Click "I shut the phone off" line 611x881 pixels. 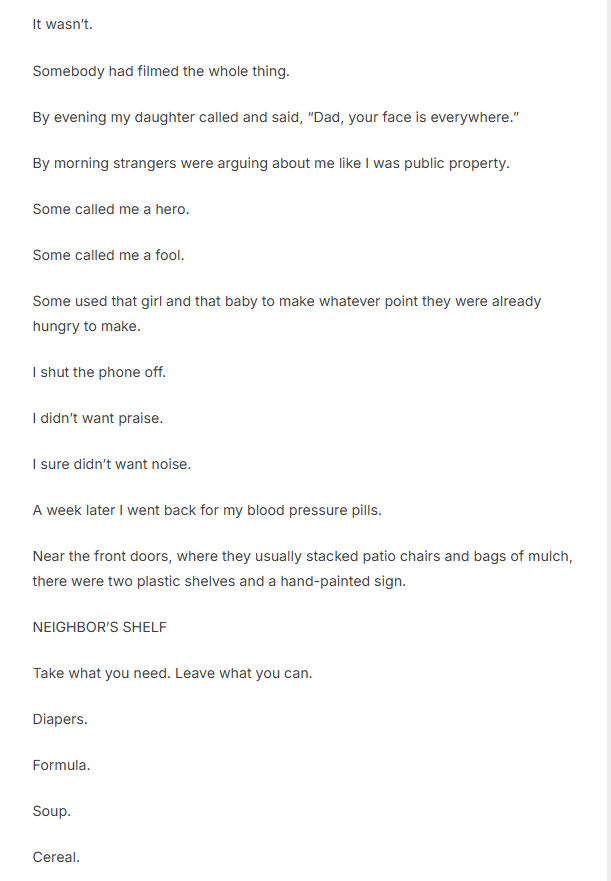(x=99, y=372)
